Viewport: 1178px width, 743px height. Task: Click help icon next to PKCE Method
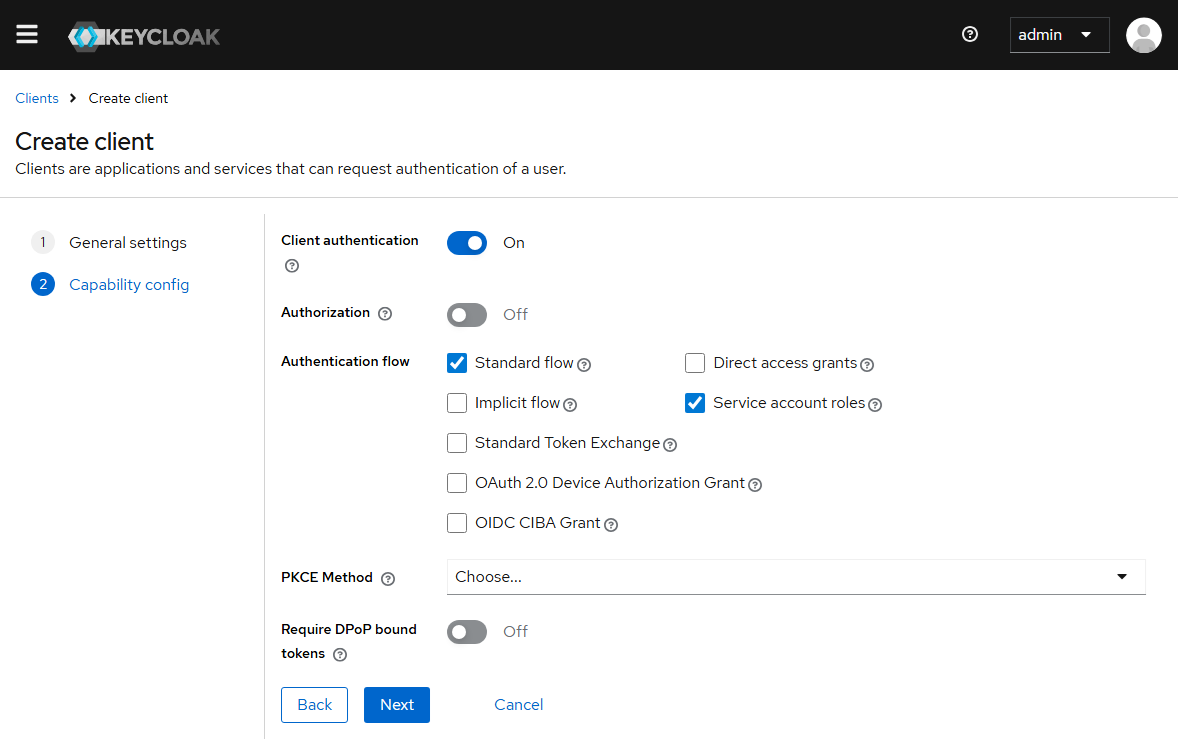tap(388, 579)
